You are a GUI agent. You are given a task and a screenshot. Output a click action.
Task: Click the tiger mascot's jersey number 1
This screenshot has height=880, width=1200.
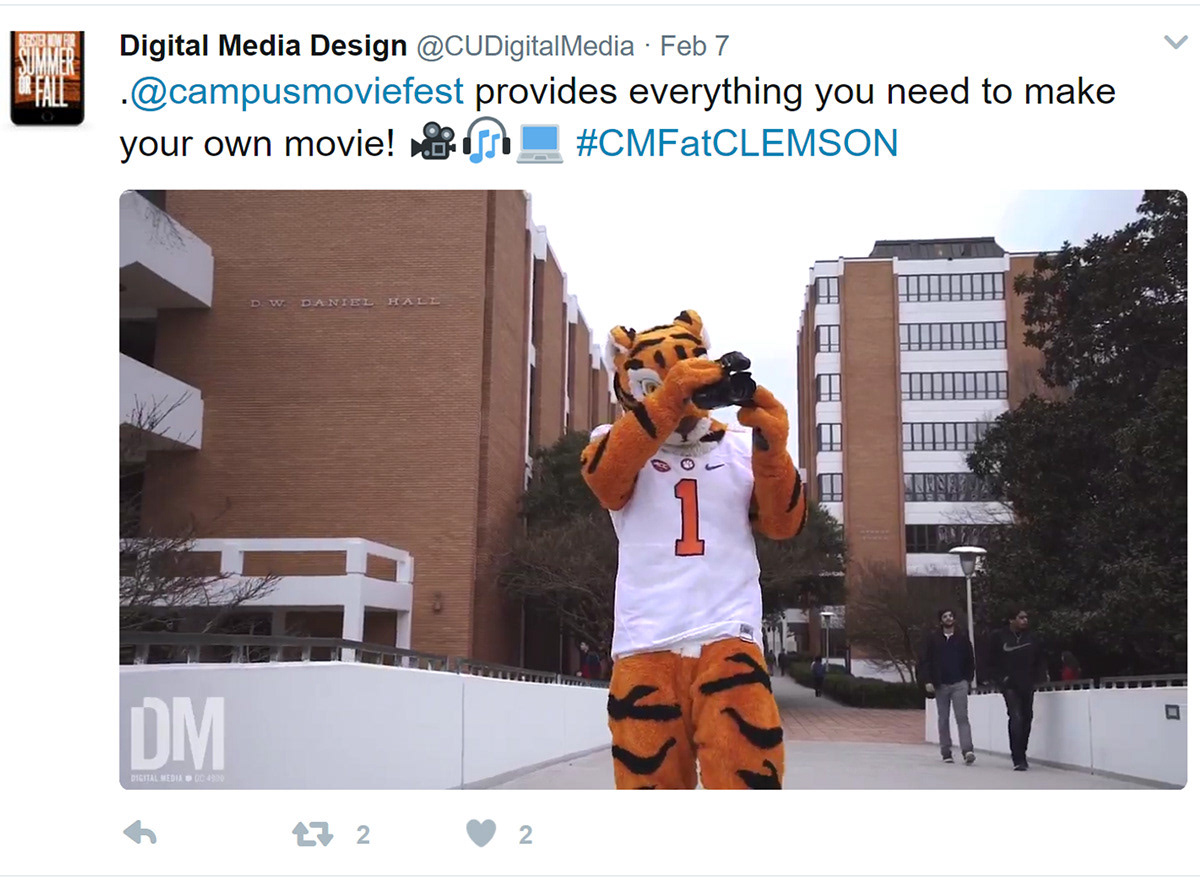(x=688, y=517)
